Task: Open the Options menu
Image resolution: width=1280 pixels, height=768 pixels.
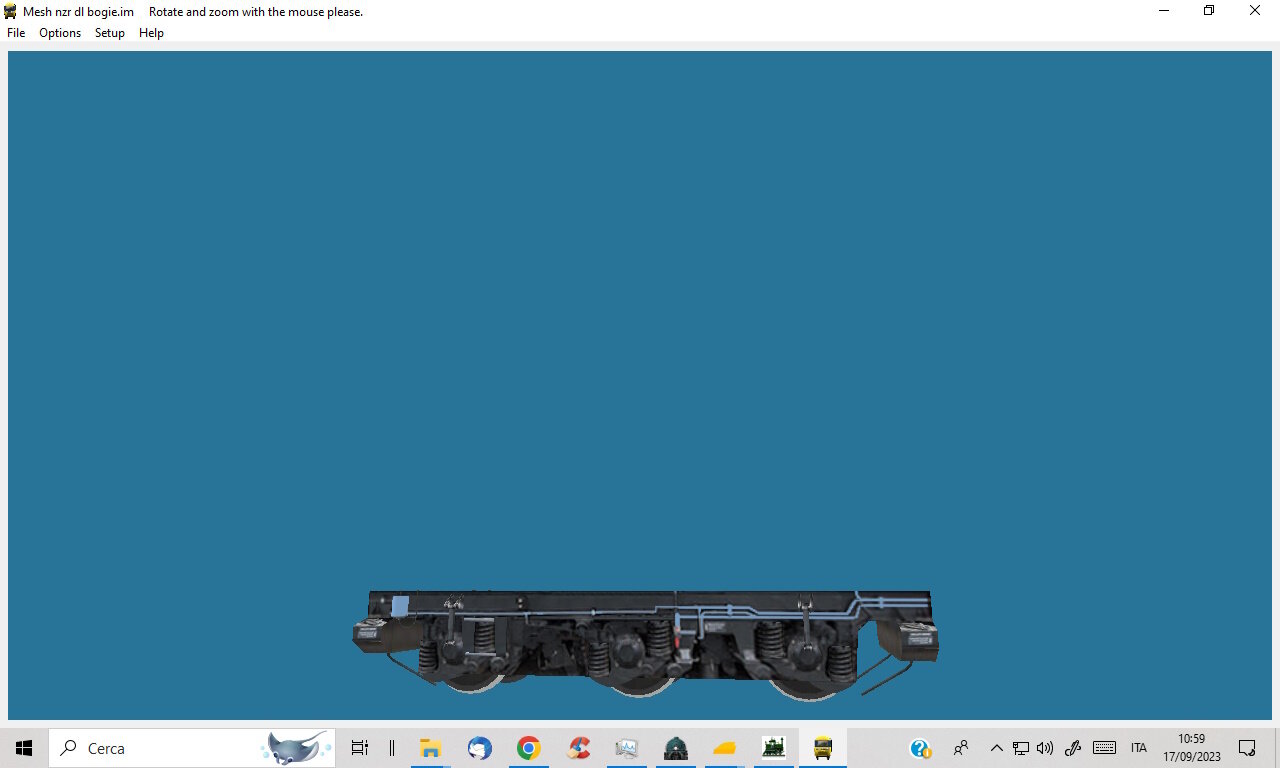Action: [x=60, y=33]
